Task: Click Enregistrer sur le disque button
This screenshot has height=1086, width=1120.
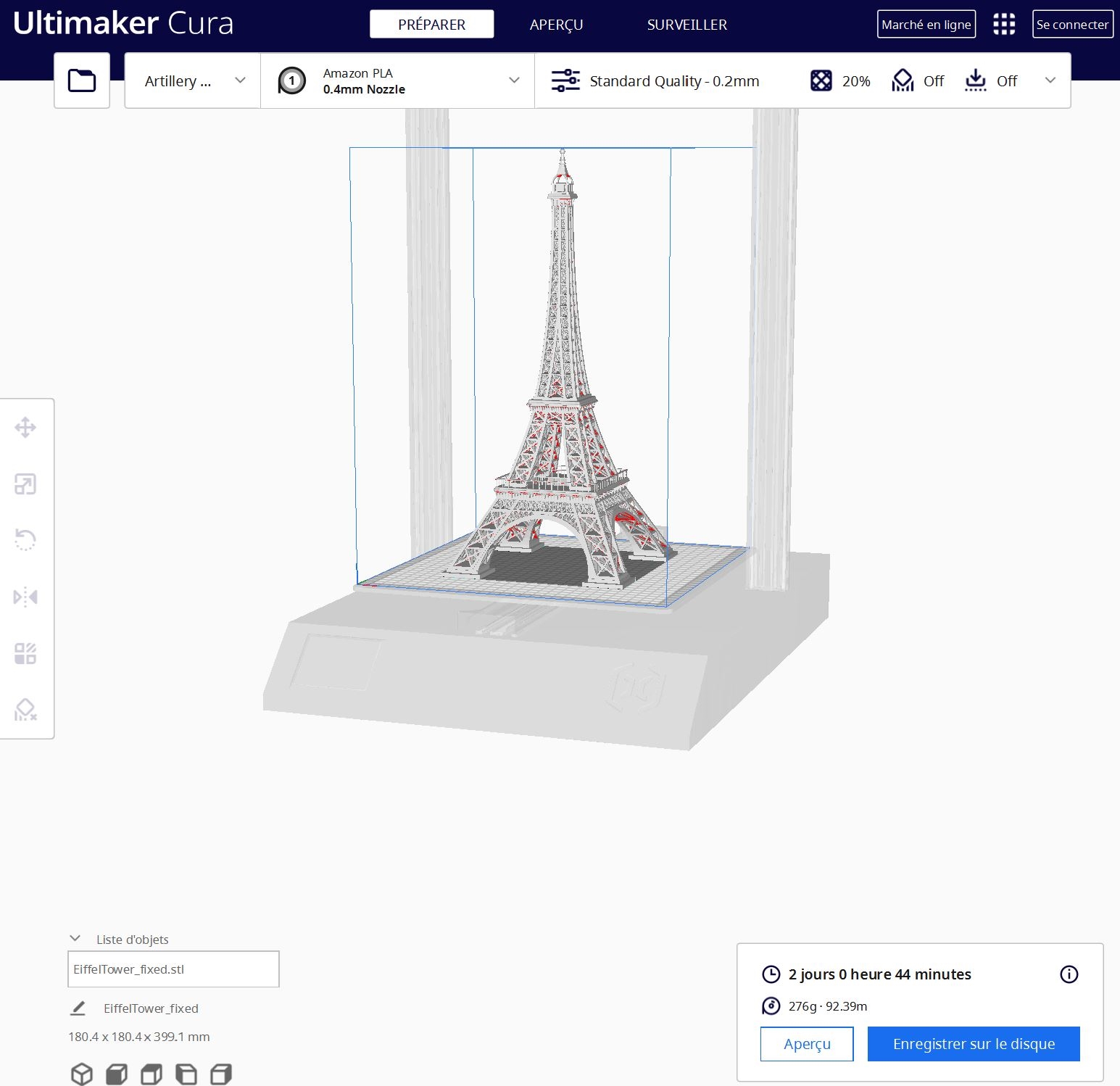Action: tap(973, 1044)
